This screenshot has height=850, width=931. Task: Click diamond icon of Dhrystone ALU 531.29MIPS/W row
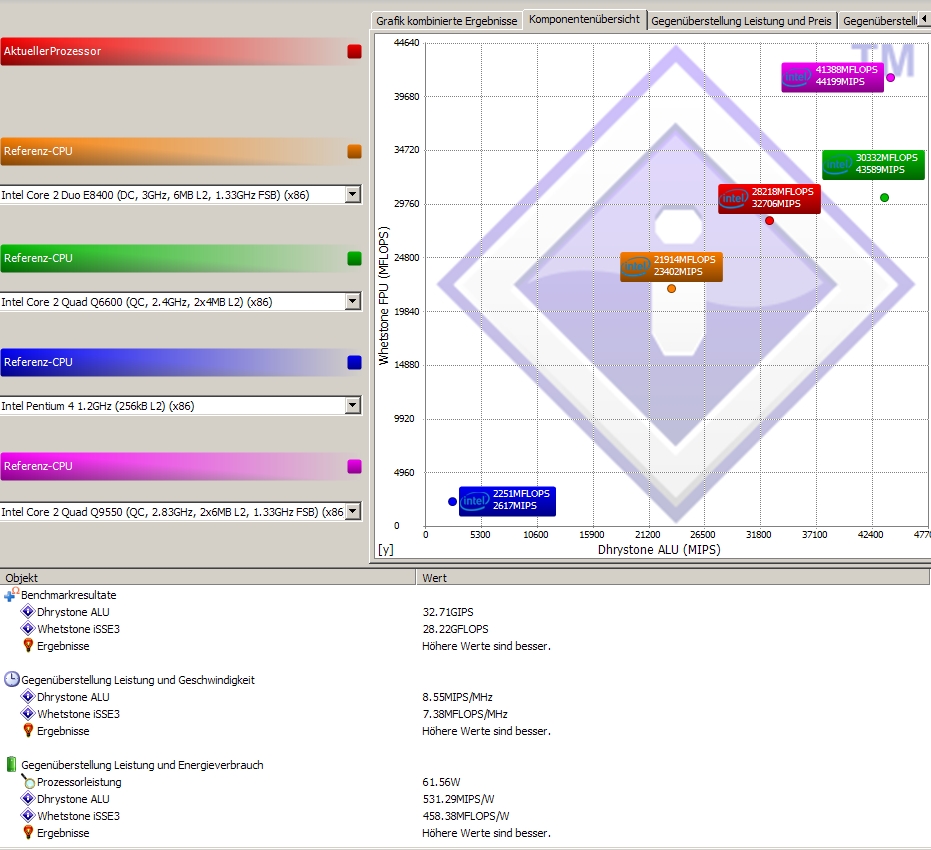pyautogui.click(x=28, y=798)
